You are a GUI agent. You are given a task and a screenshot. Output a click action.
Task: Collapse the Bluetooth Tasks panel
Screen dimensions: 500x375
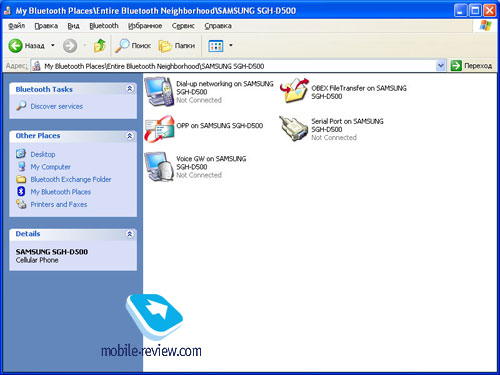point(130,89)
